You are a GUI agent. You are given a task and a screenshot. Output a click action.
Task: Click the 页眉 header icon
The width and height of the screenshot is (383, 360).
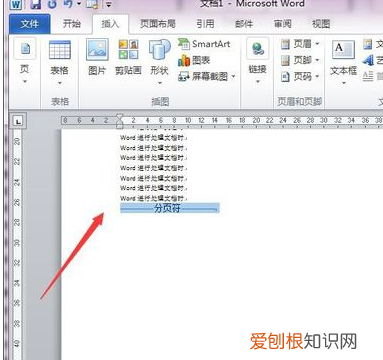285,44
